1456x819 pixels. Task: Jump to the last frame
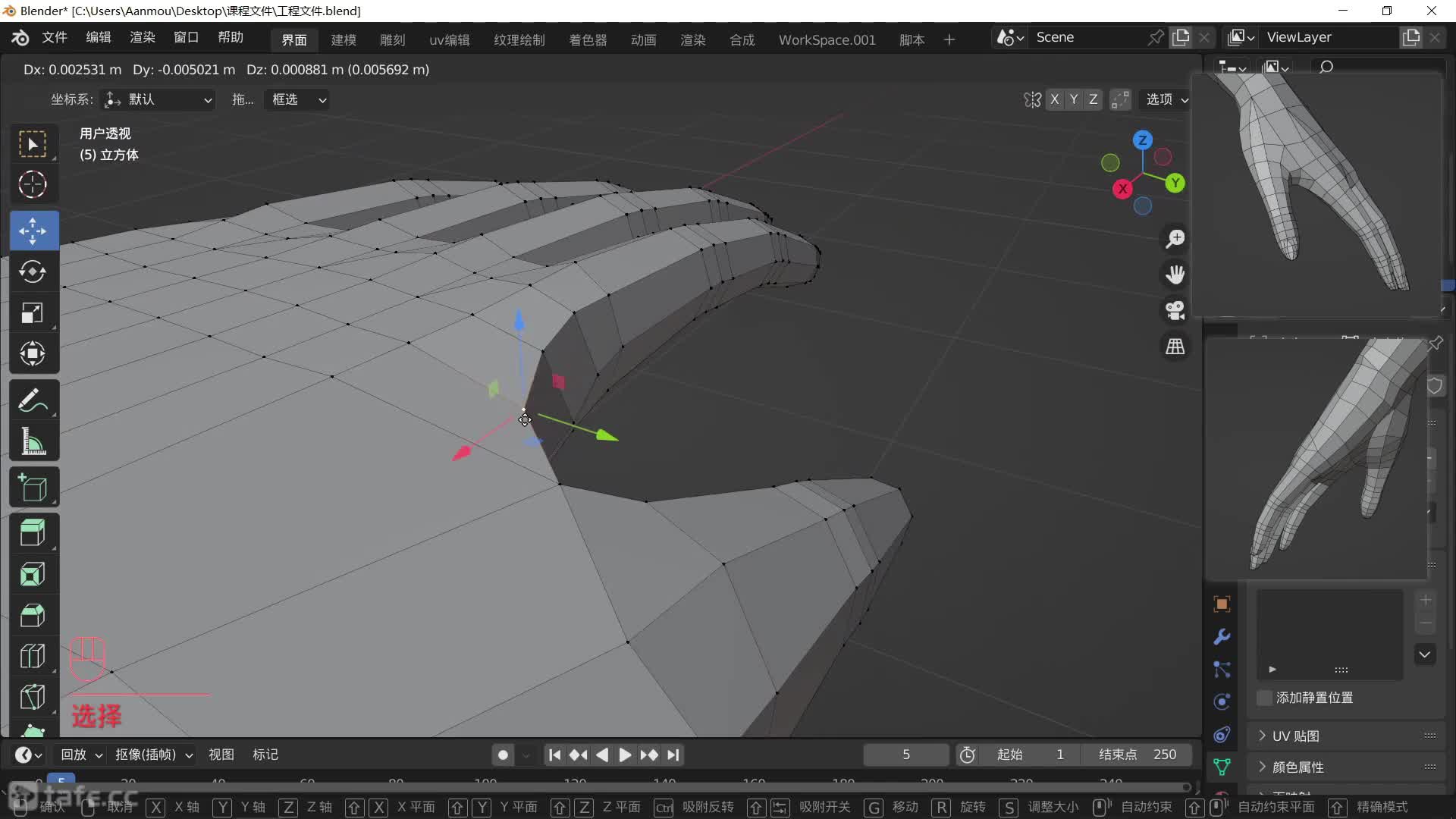[x=673, y=755]
